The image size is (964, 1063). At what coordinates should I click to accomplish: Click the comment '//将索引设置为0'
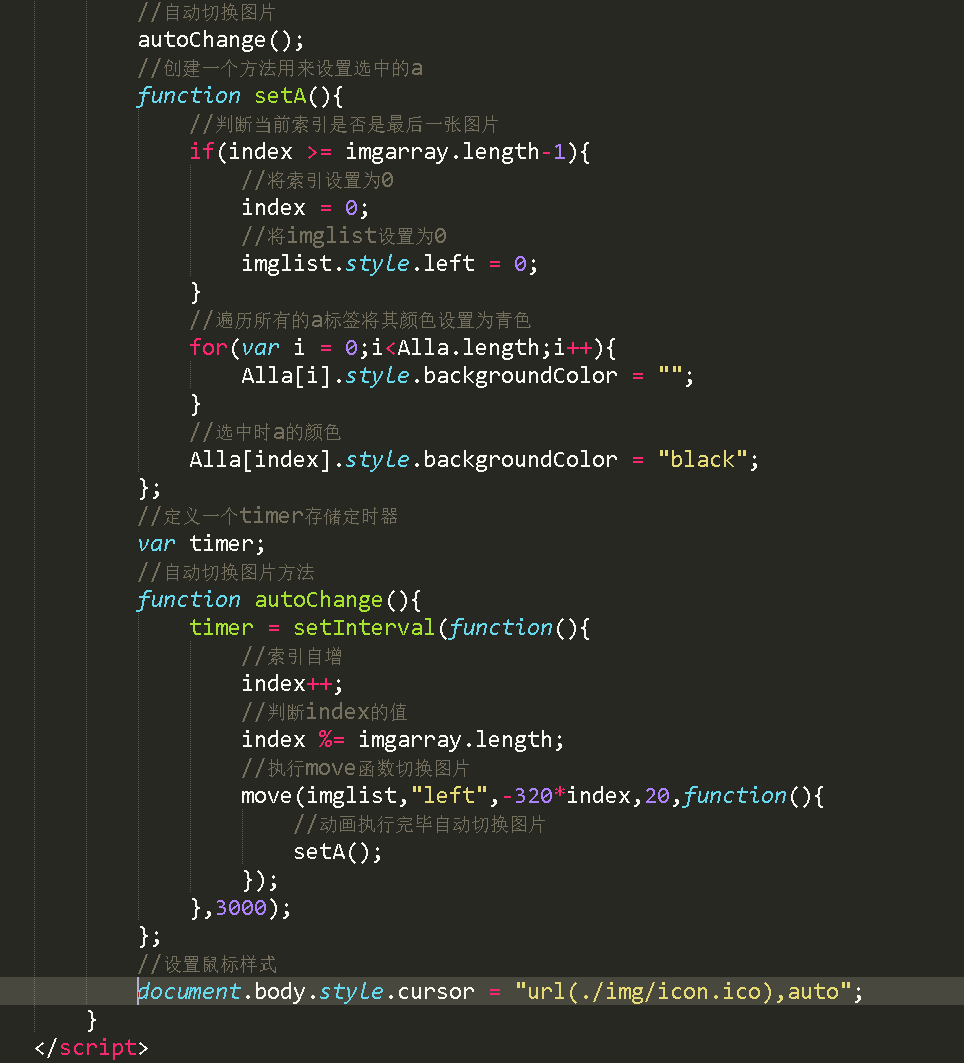(317, 180)
